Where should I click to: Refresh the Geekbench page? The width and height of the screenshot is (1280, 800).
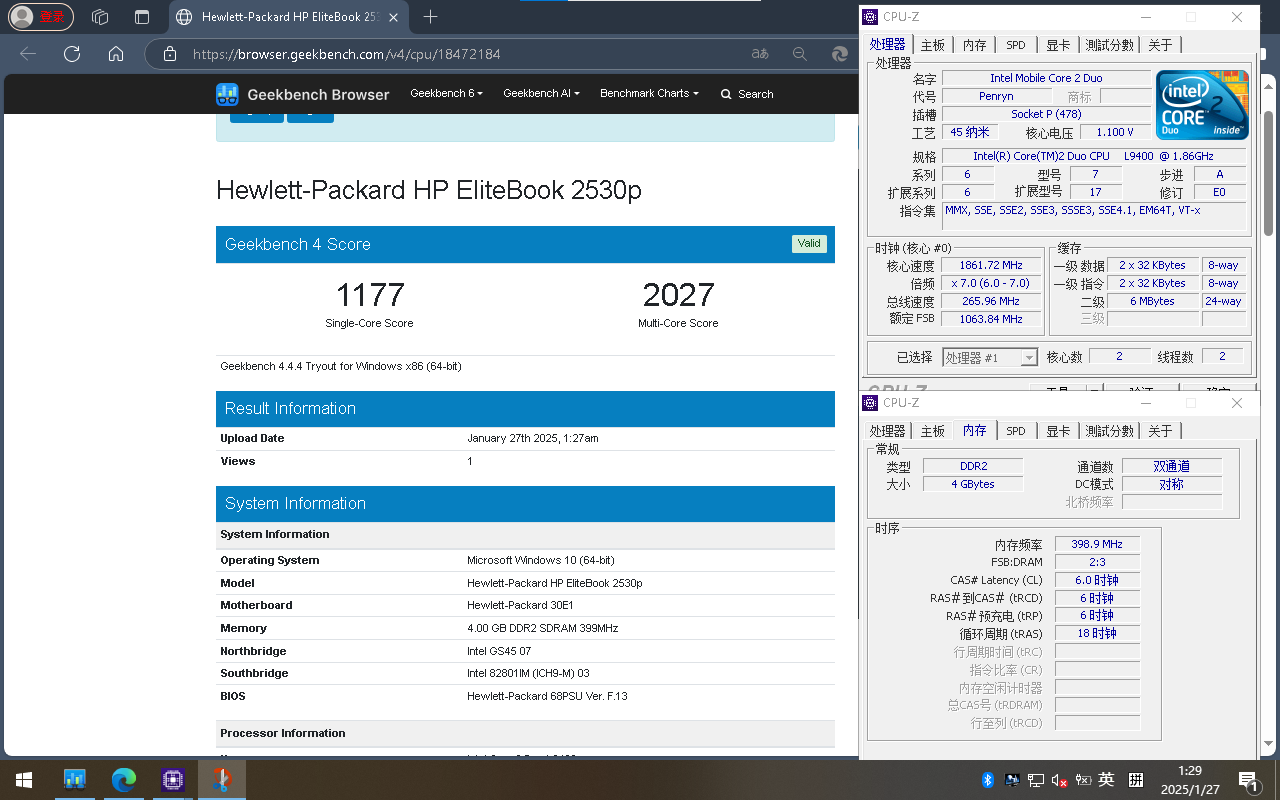point(72,54)
